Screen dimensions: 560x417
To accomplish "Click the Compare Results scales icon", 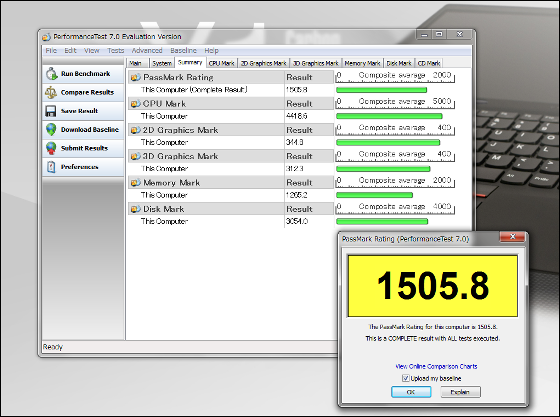I will pyautogui.click(x=51, y=92).
